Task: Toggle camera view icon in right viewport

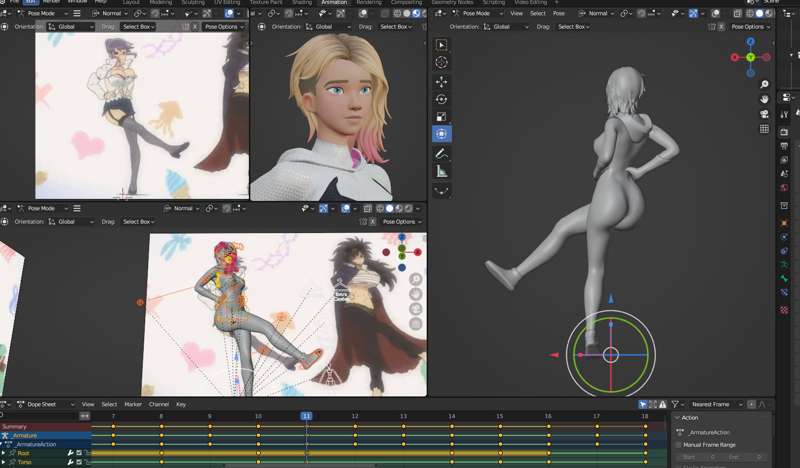Action: (764, 114)
